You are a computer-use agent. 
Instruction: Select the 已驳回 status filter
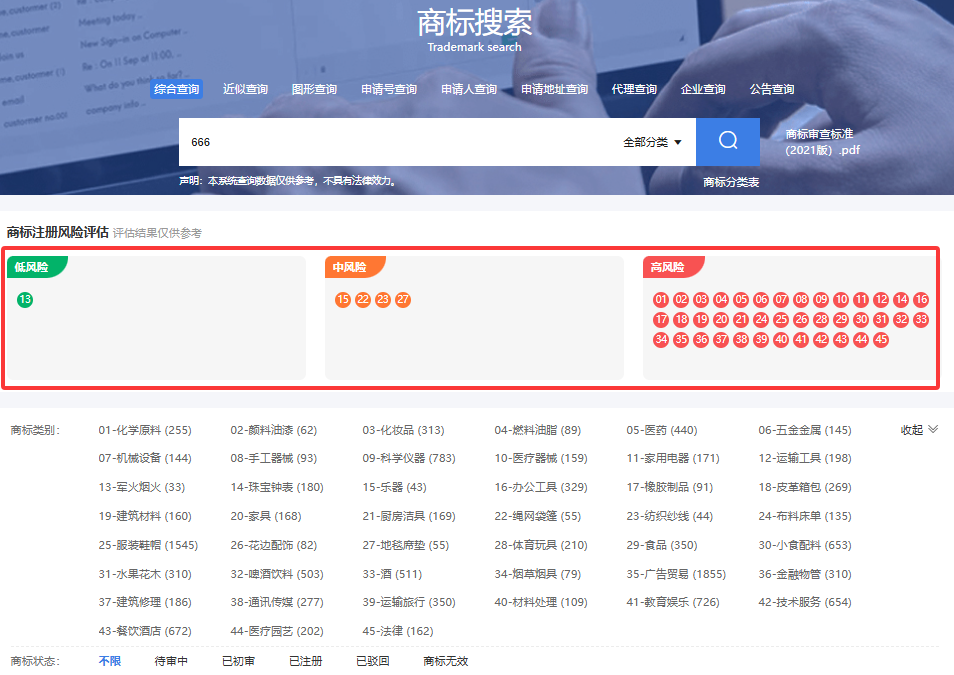coord(372,661)
